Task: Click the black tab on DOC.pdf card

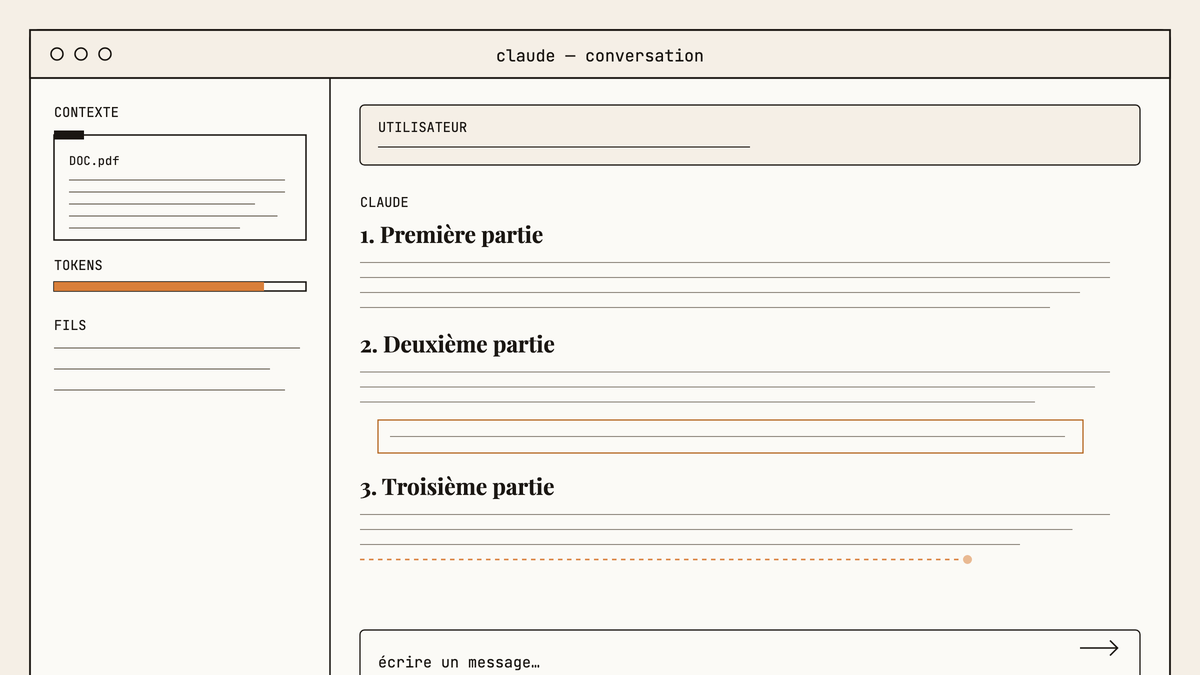Action: 69,135
